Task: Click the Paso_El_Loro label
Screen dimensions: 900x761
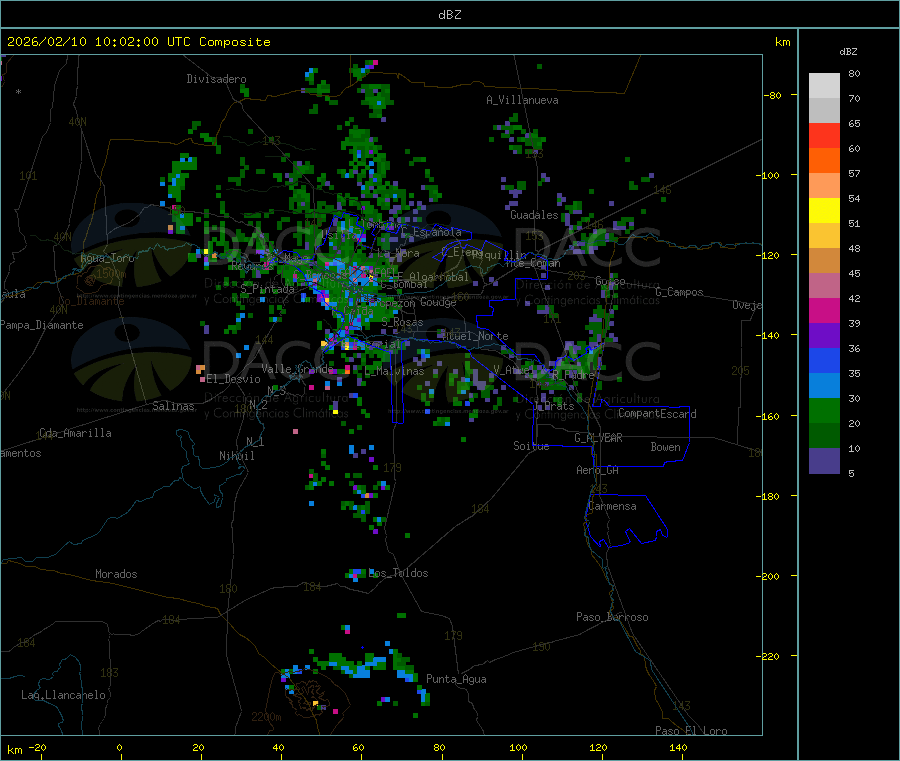Action: (x=691, y=731)
